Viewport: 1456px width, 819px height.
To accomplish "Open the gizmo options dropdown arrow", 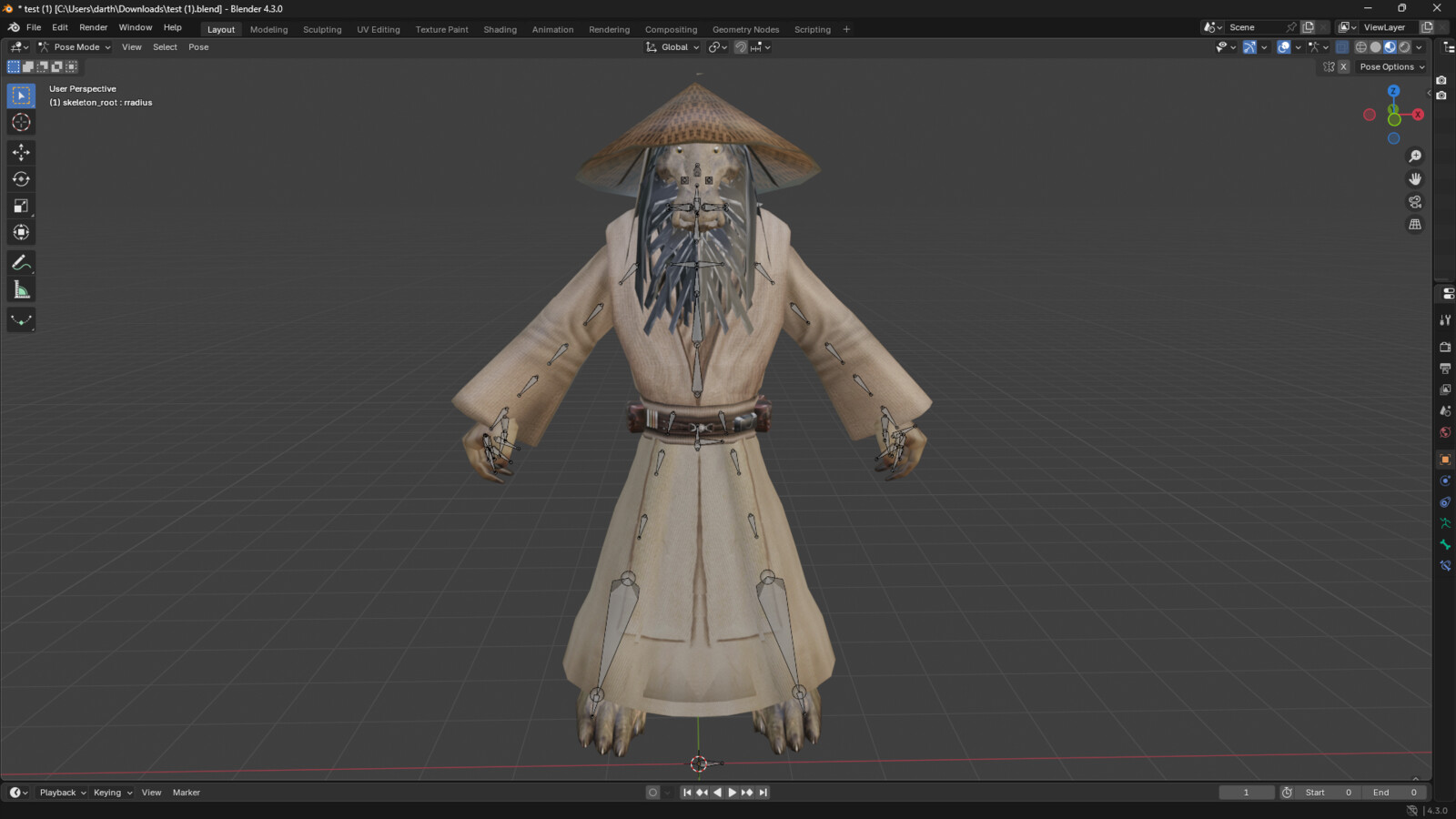I will coord(1264,47).
